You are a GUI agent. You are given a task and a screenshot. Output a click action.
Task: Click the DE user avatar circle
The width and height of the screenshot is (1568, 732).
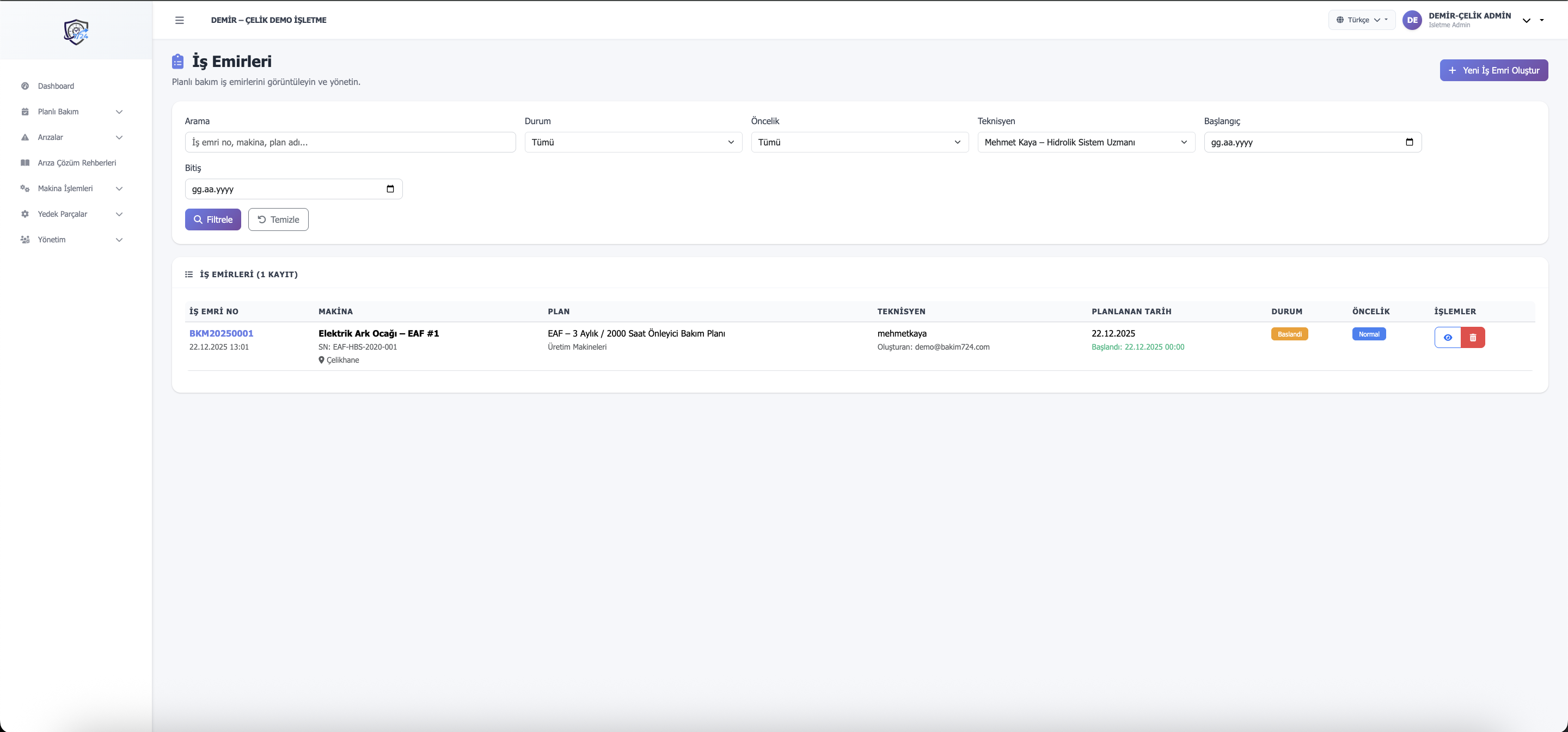(x=1412, y=20)
